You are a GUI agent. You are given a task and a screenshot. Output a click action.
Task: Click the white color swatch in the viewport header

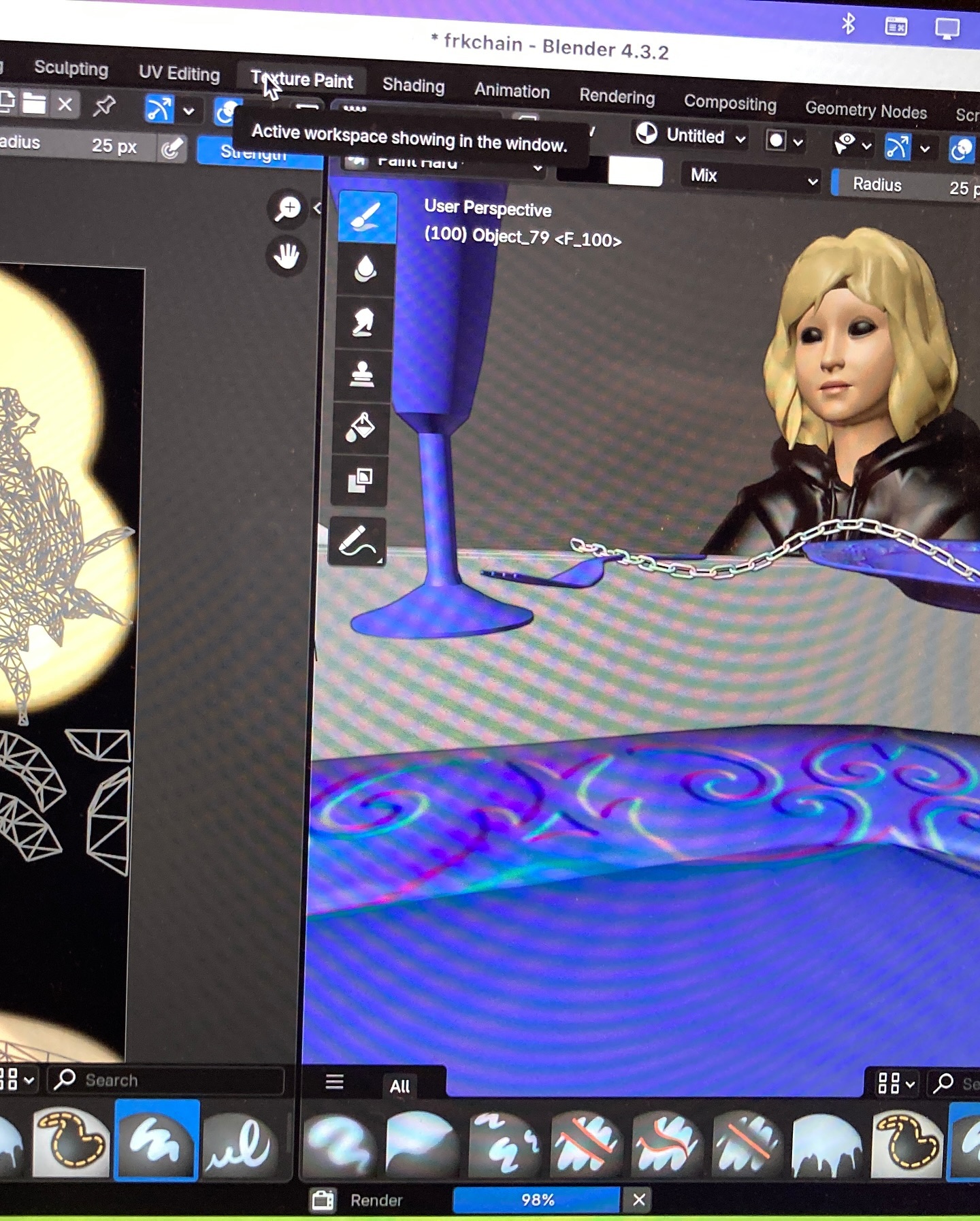tap(635, 172)
